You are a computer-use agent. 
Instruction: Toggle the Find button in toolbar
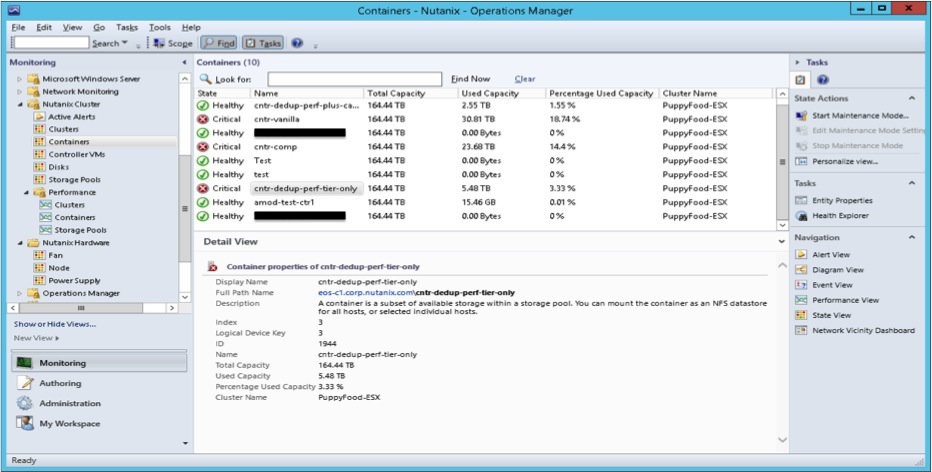pyautogui.click(x=219, y=43)
